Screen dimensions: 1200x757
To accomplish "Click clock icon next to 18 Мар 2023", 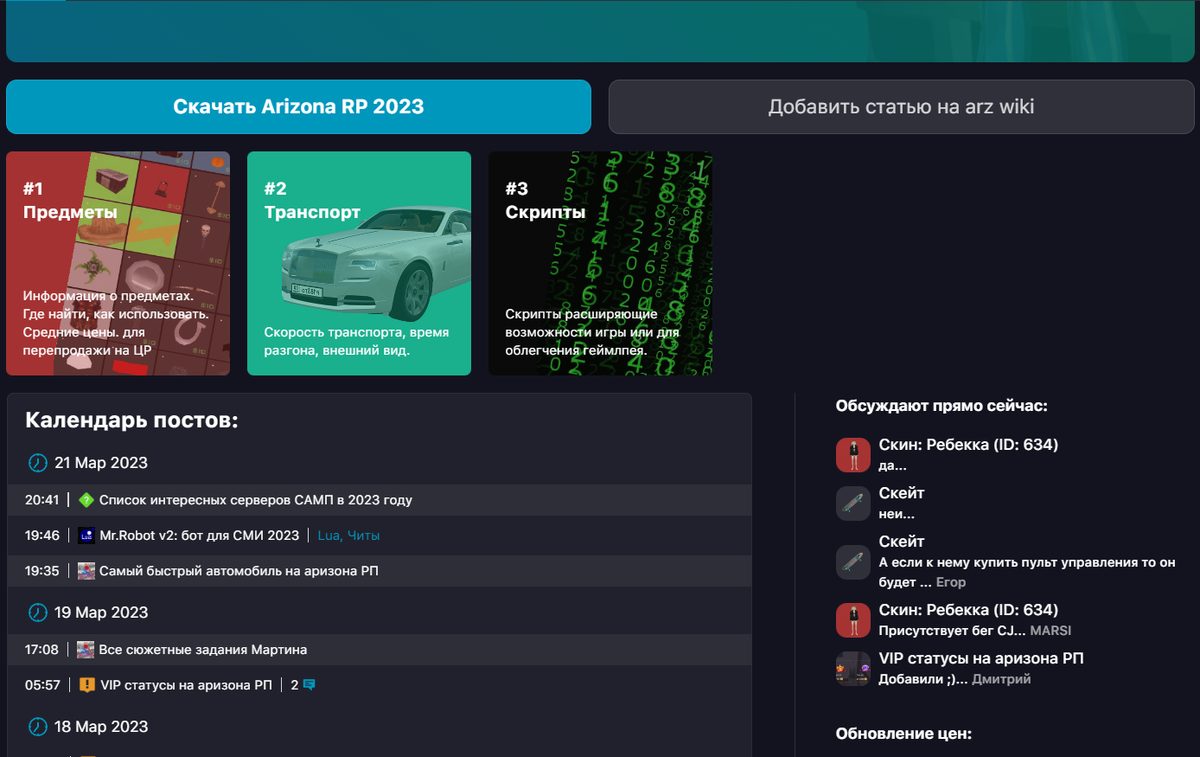I will pyautogui.click(x=37, y=727).
